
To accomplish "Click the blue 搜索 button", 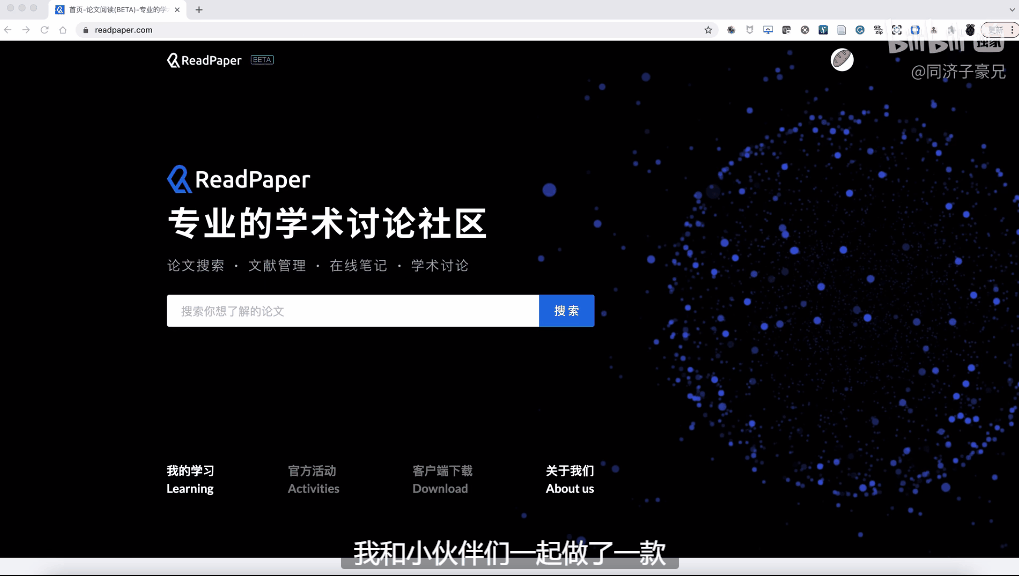I will (567, 311).
